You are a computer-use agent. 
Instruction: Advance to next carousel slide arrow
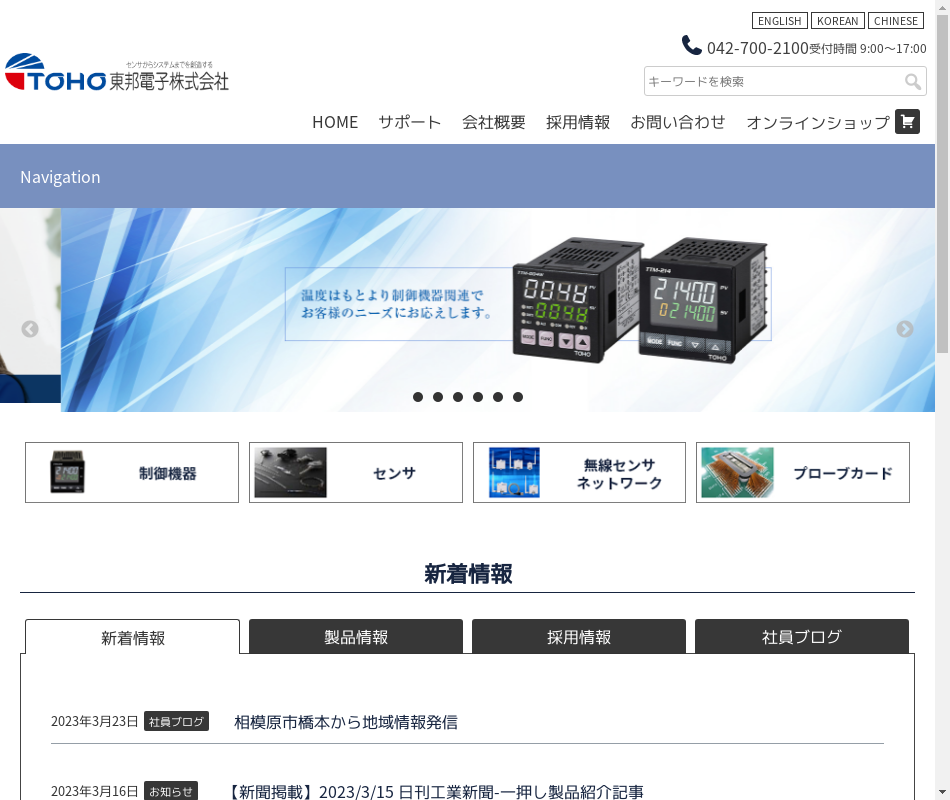coord(905,329)
